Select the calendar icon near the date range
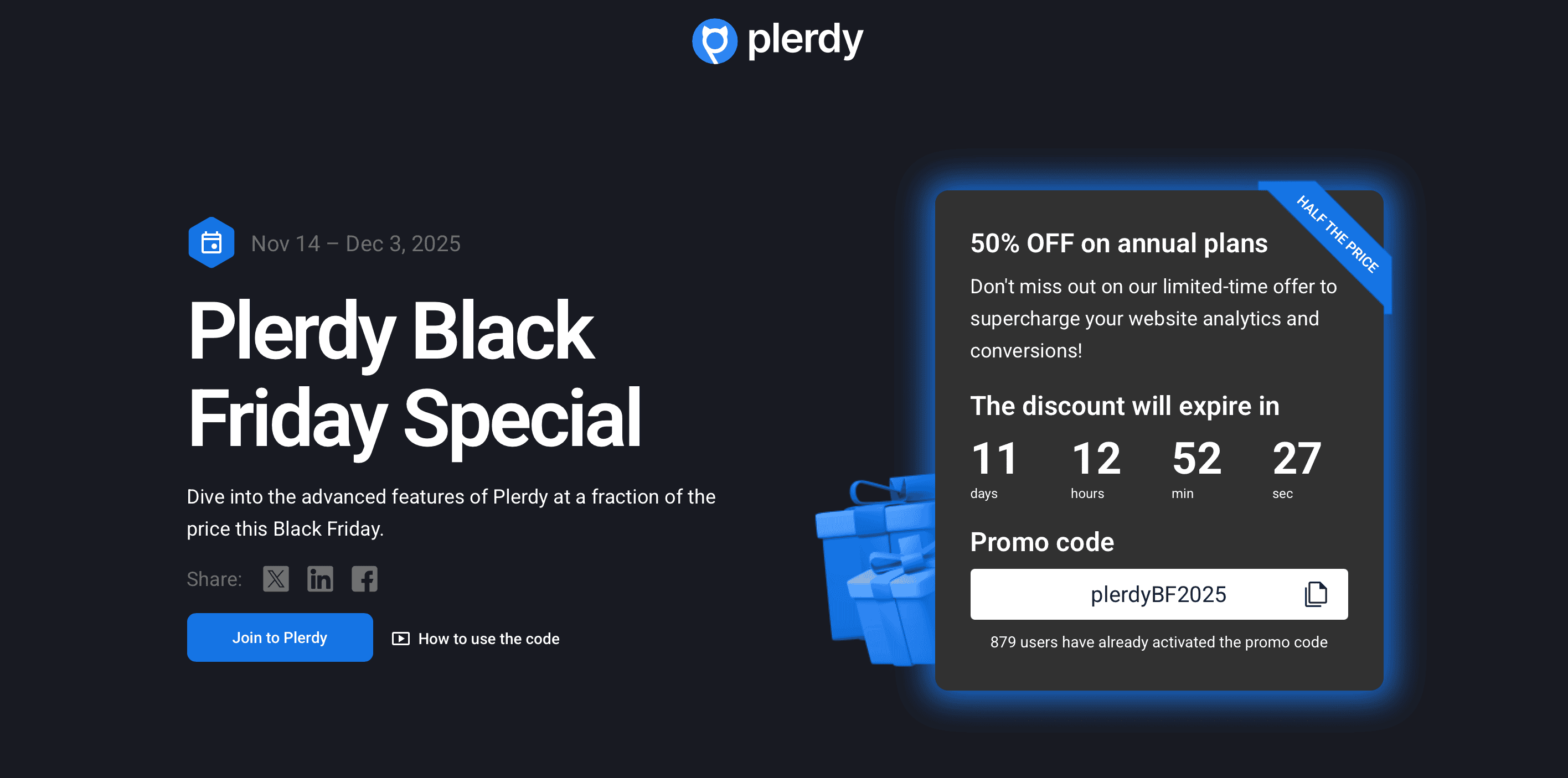This screenshot has width=1568, height=778. [211, 242]
